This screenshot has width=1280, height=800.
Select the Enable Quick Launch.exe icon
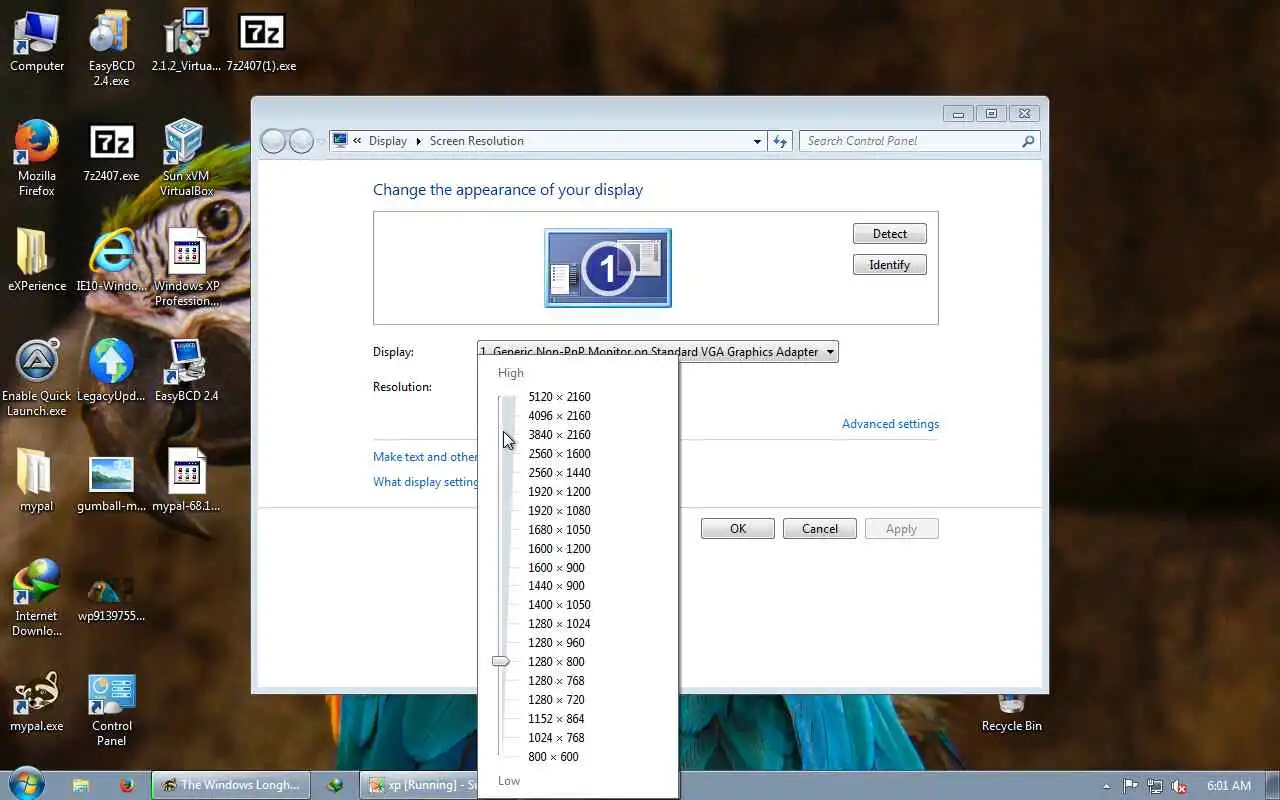point(37,378)
